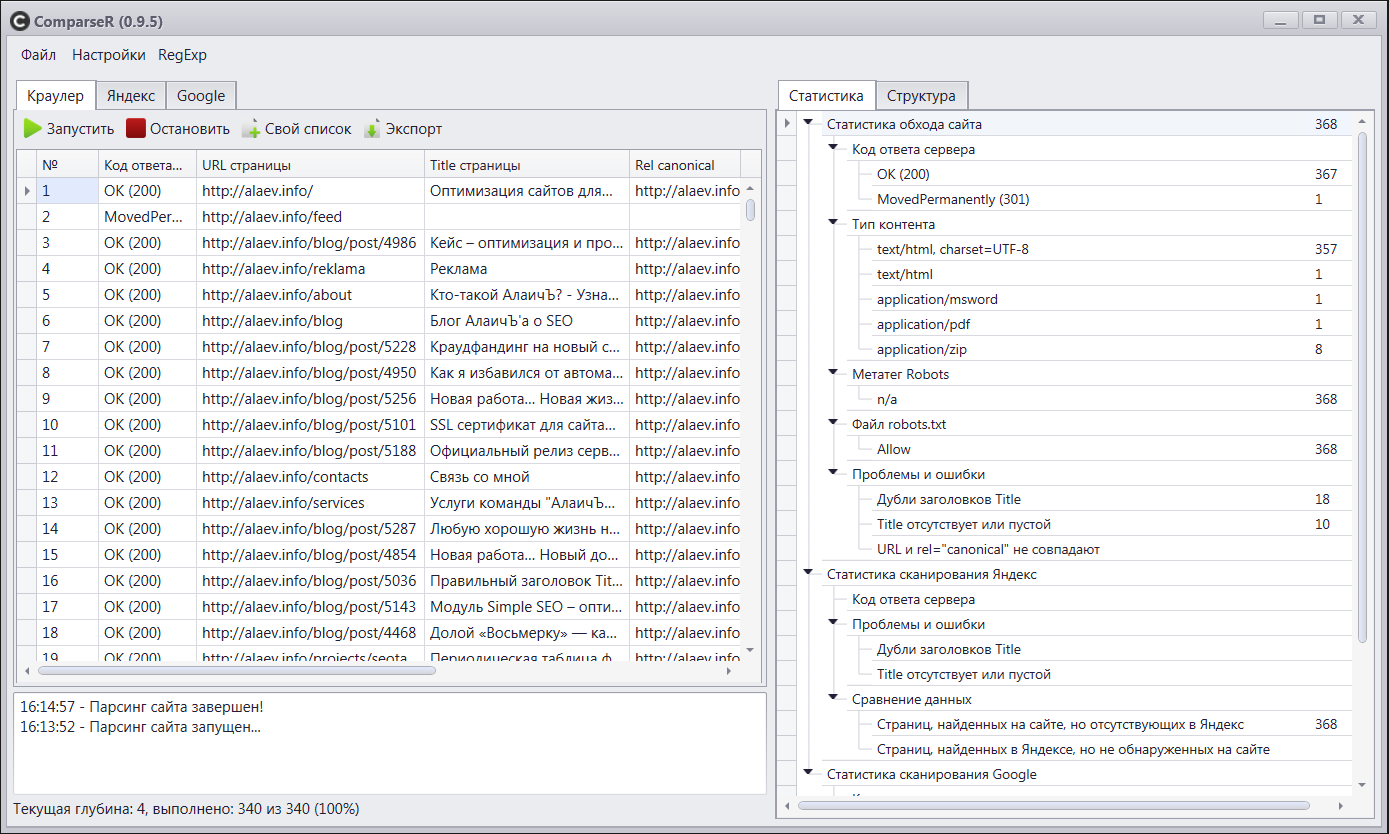Click the green Запустить play icon
Screen dimensions: 1389x834
[x=33, y=129]
